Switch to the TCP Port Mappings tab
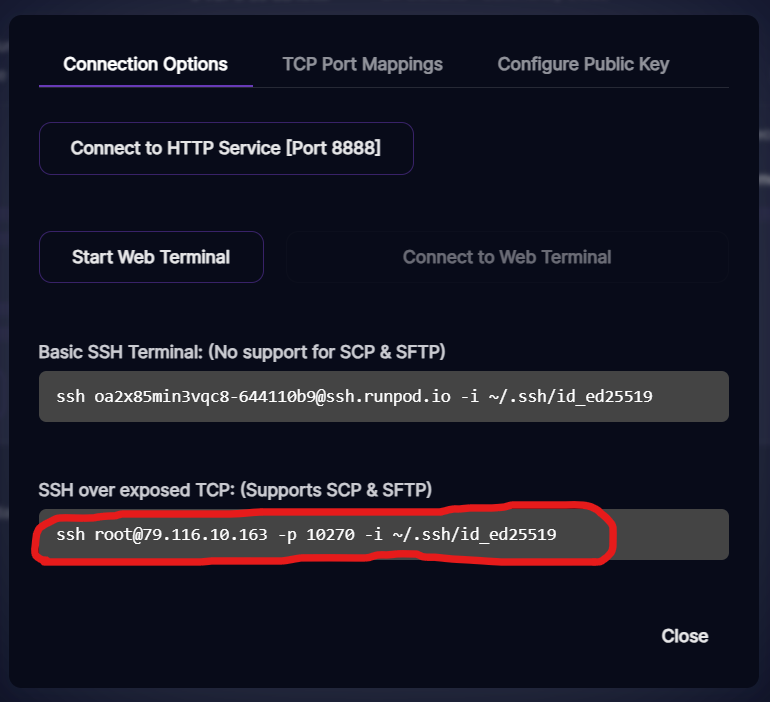This screenshot has height=702, width=770. click(362, 64)
